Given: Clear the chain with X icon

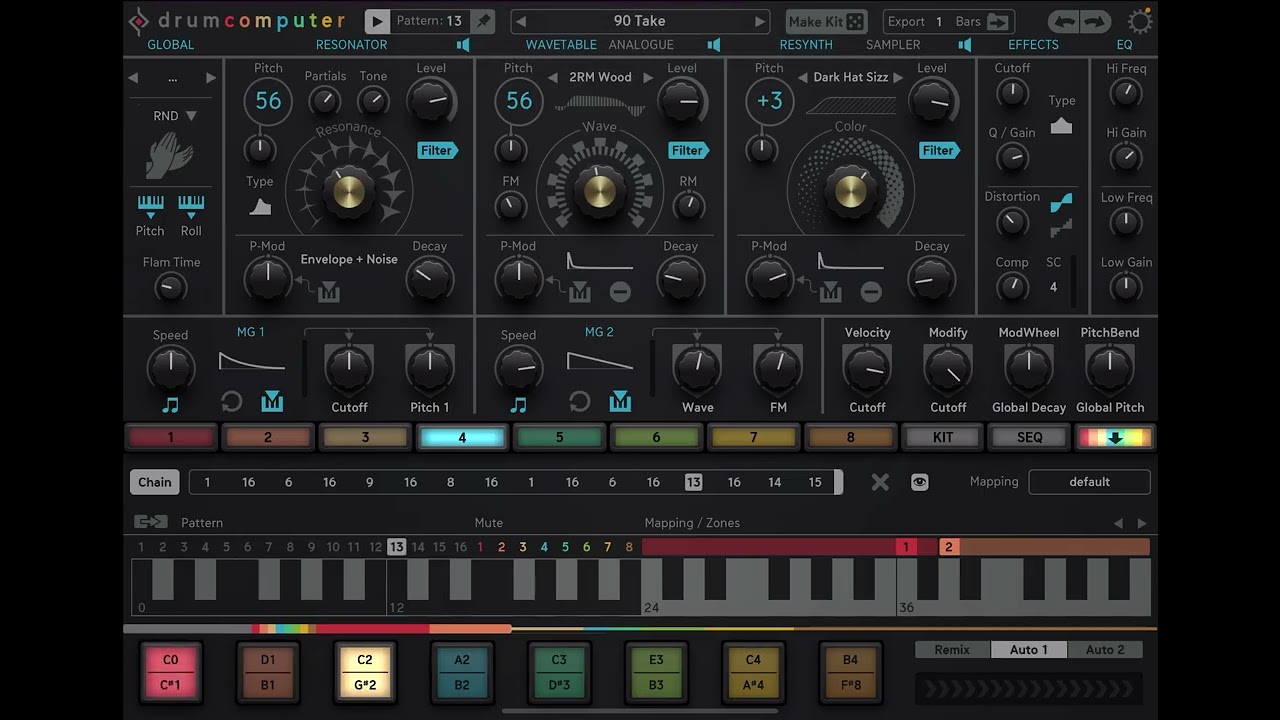Looking at the screenshot, I should click(880, 482).
